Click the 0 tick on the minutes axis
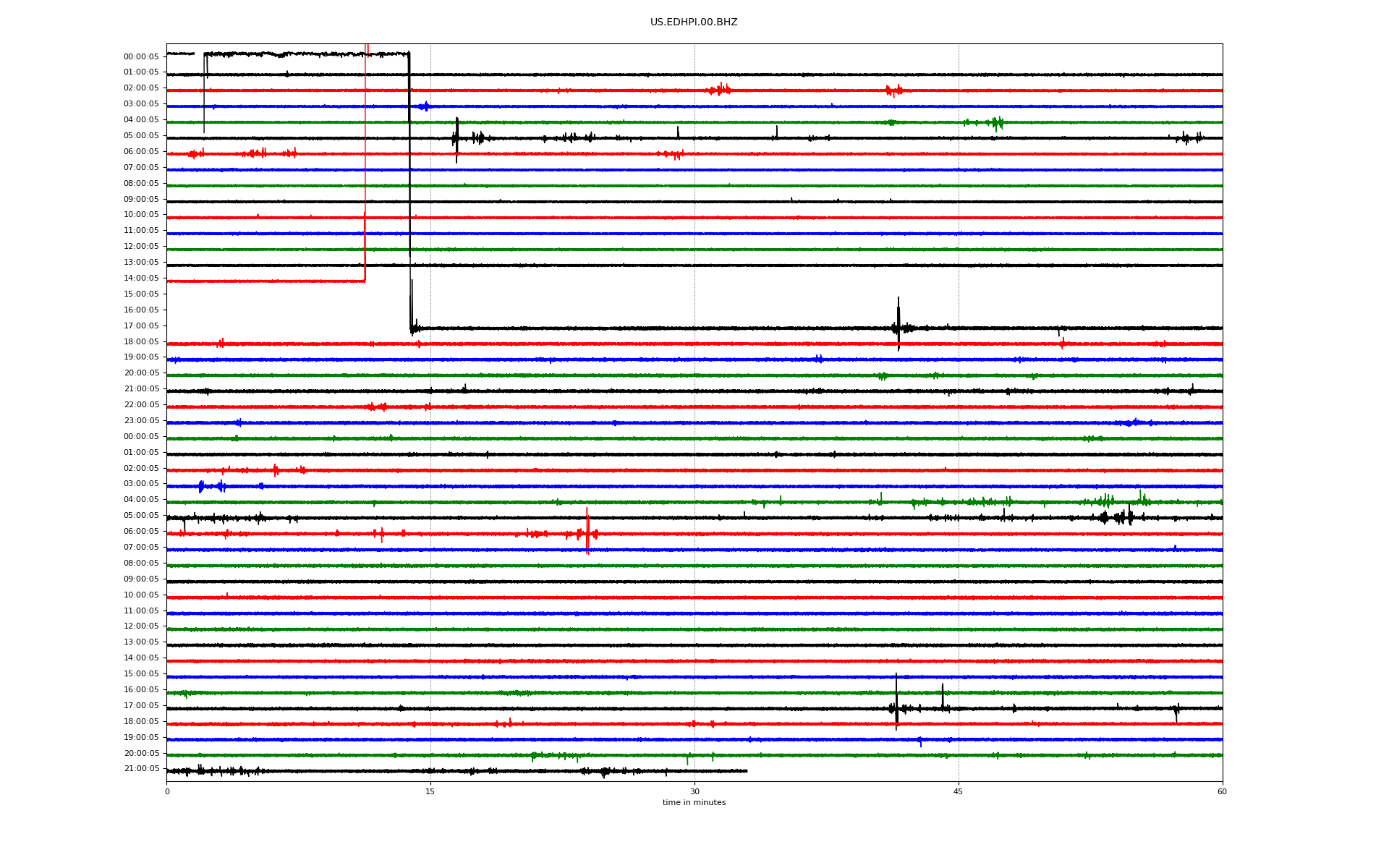This screenshot has height=868, width=1389. (167, 791)
